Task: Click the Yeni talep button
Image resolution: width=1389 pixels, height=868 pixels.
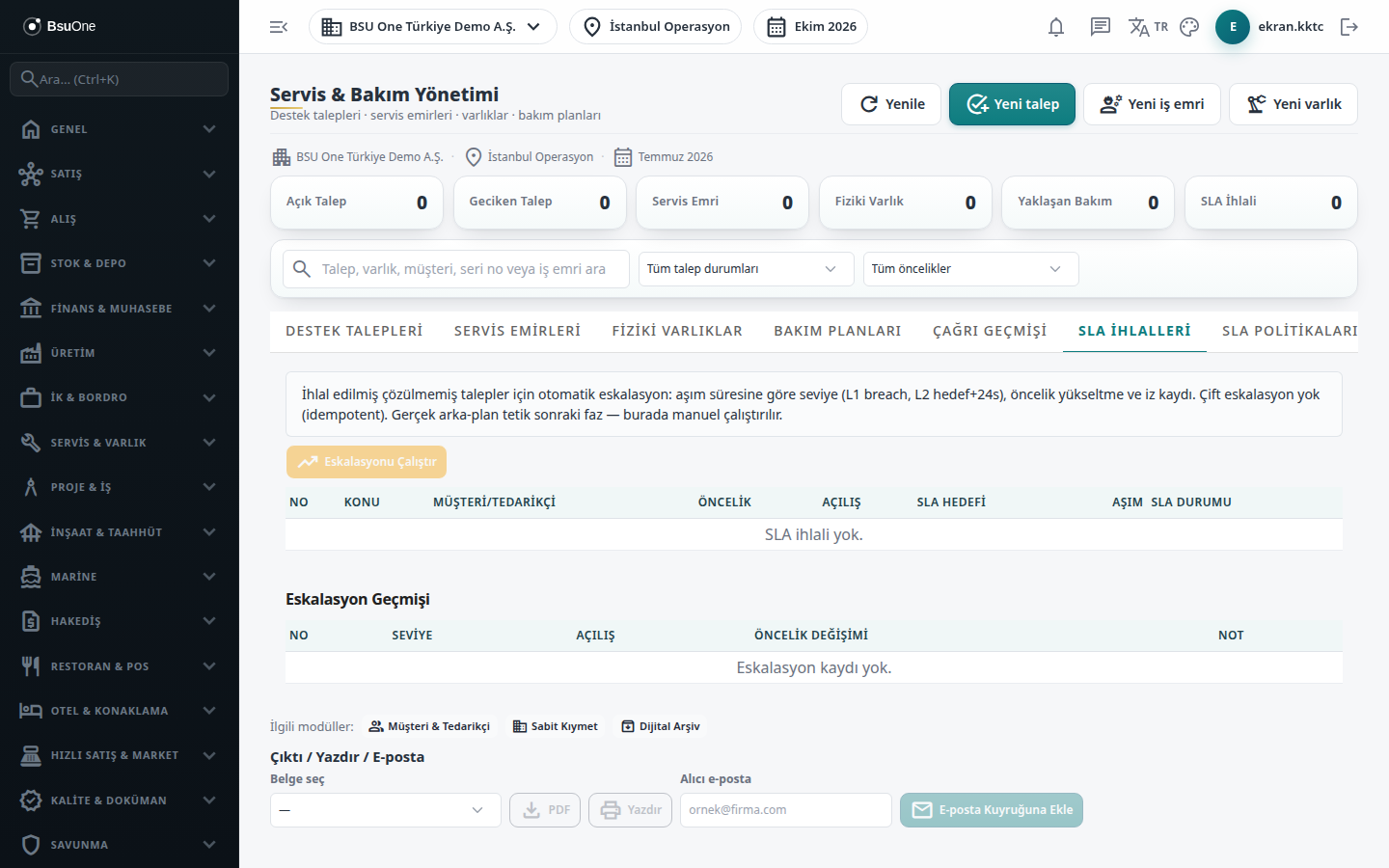Action: coord(1012,104)
